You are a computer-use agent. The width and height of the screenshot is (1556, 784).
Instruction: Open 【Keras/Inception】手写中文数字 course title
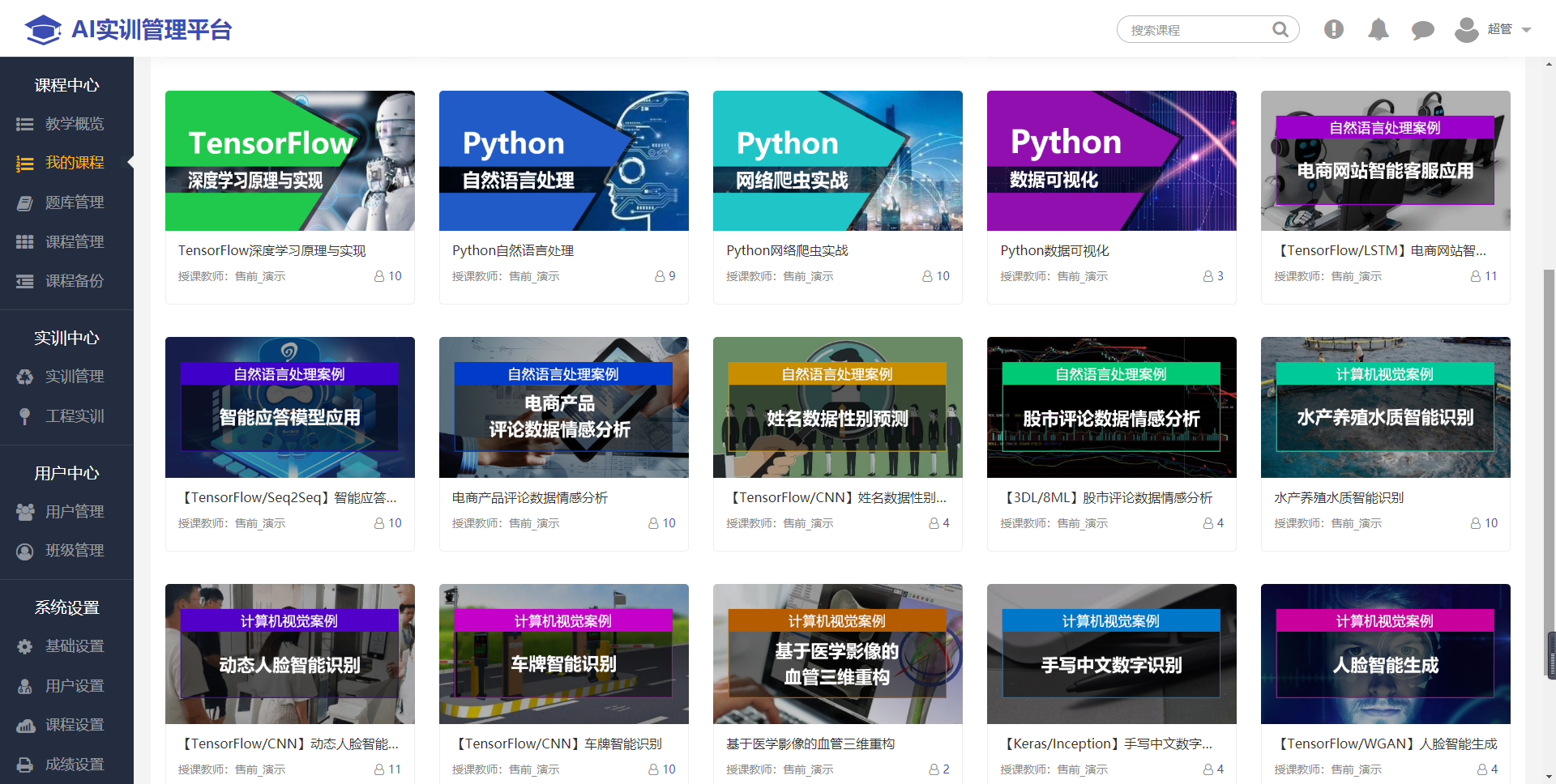coord(1107,744)
